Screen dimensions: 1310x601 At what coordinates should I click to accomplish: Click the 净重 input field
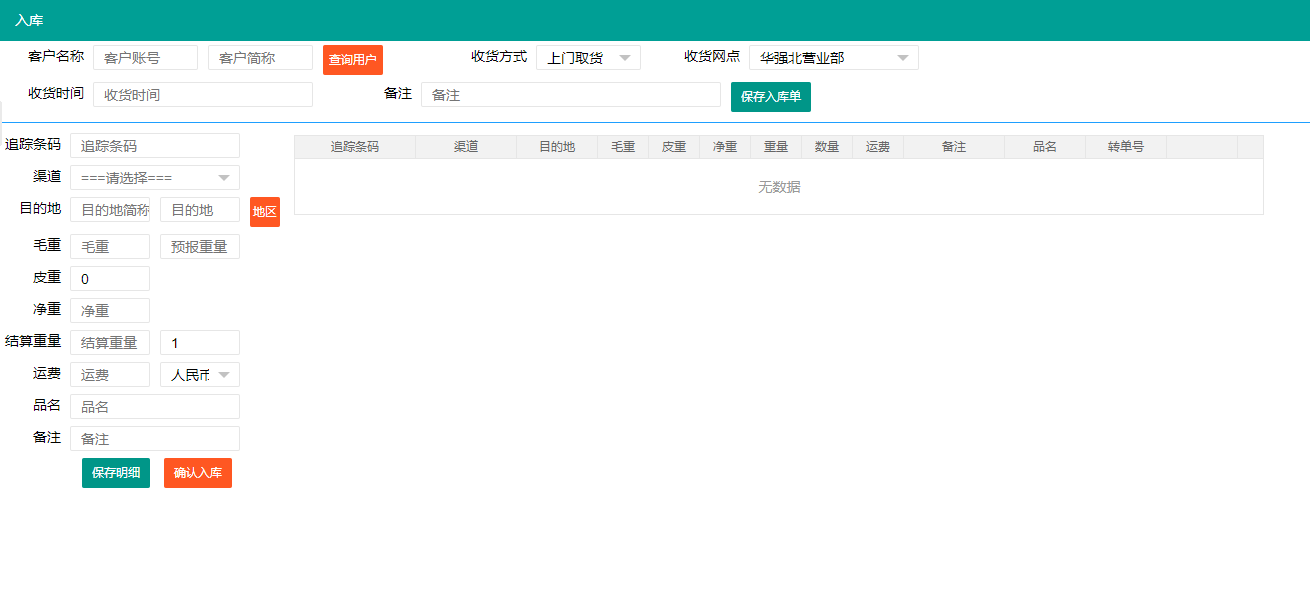coord(110,311)
